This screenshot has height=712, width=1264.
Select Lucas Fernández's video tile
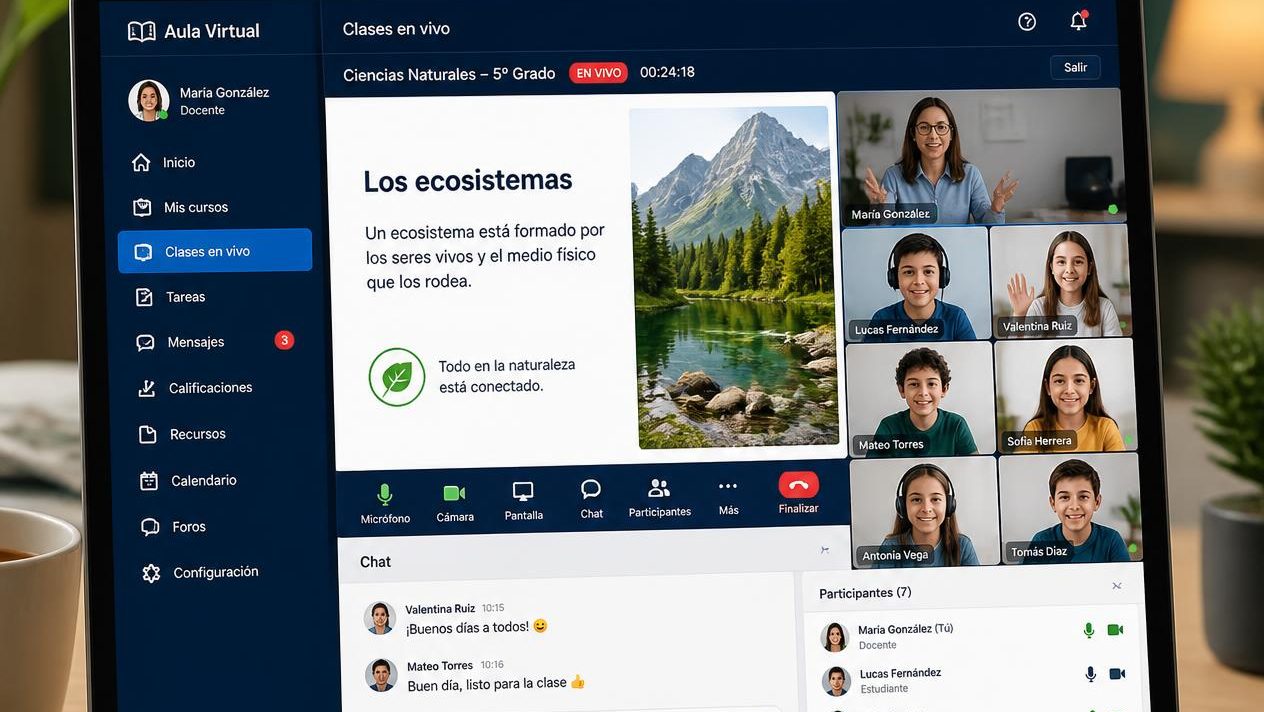point(915,285)
